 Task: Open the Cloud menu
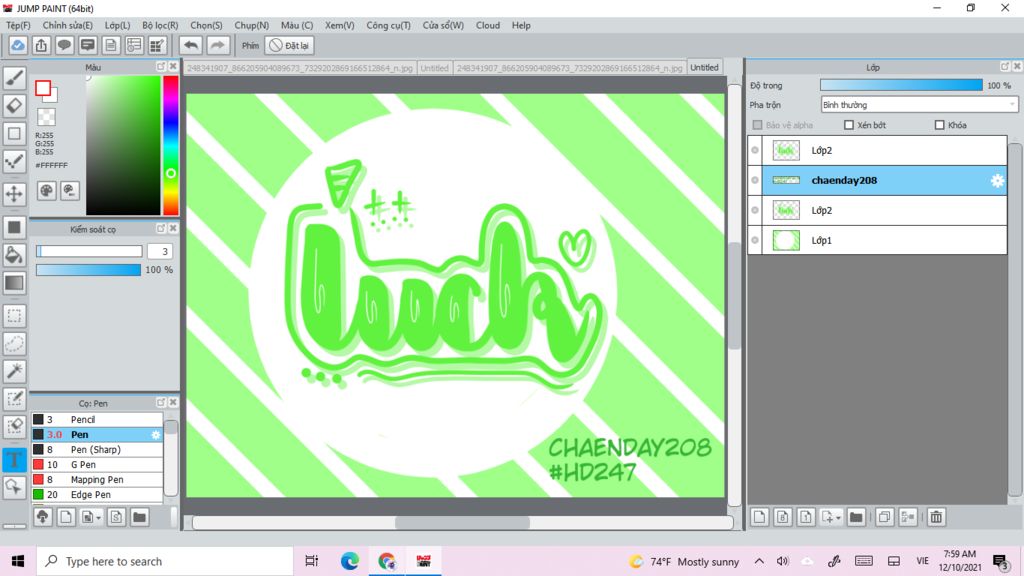(x=488, y=25)
